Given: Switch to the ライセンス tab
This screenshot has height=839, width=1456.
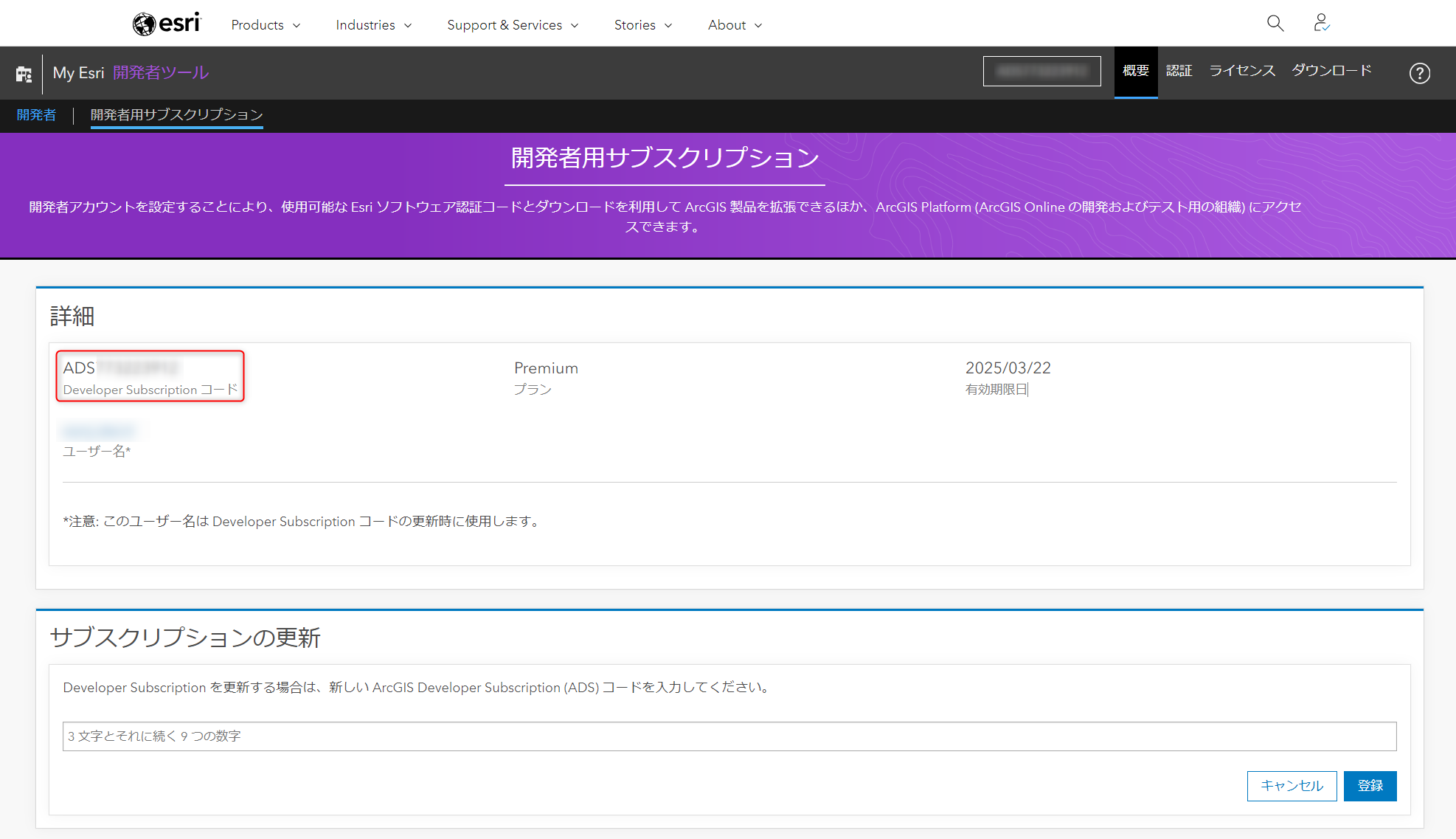Looking at the screenshot, I should click(x=1242, y=72).
